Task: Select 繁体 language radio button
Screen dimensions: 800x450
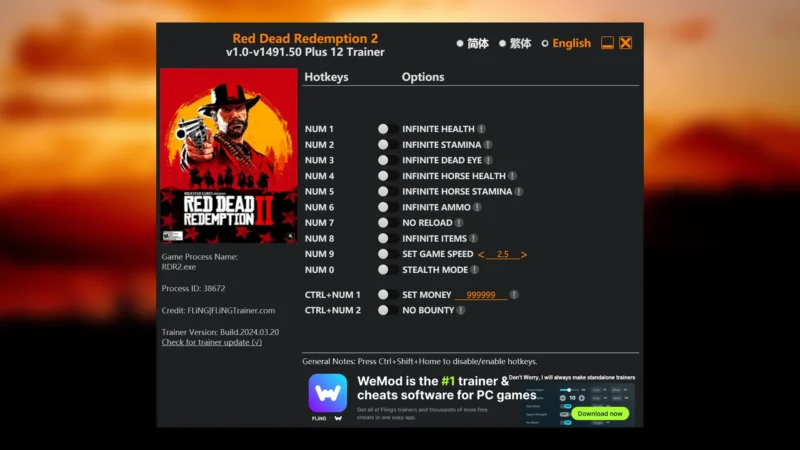Action: [503, 43]
